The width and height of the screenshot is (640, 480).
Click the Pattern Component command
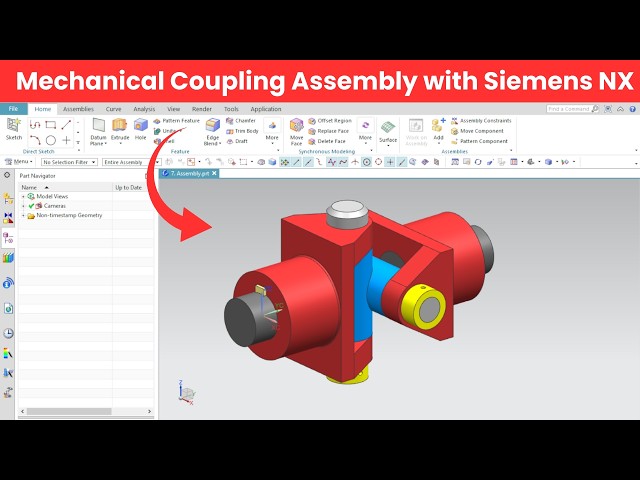tap(480, 141)
